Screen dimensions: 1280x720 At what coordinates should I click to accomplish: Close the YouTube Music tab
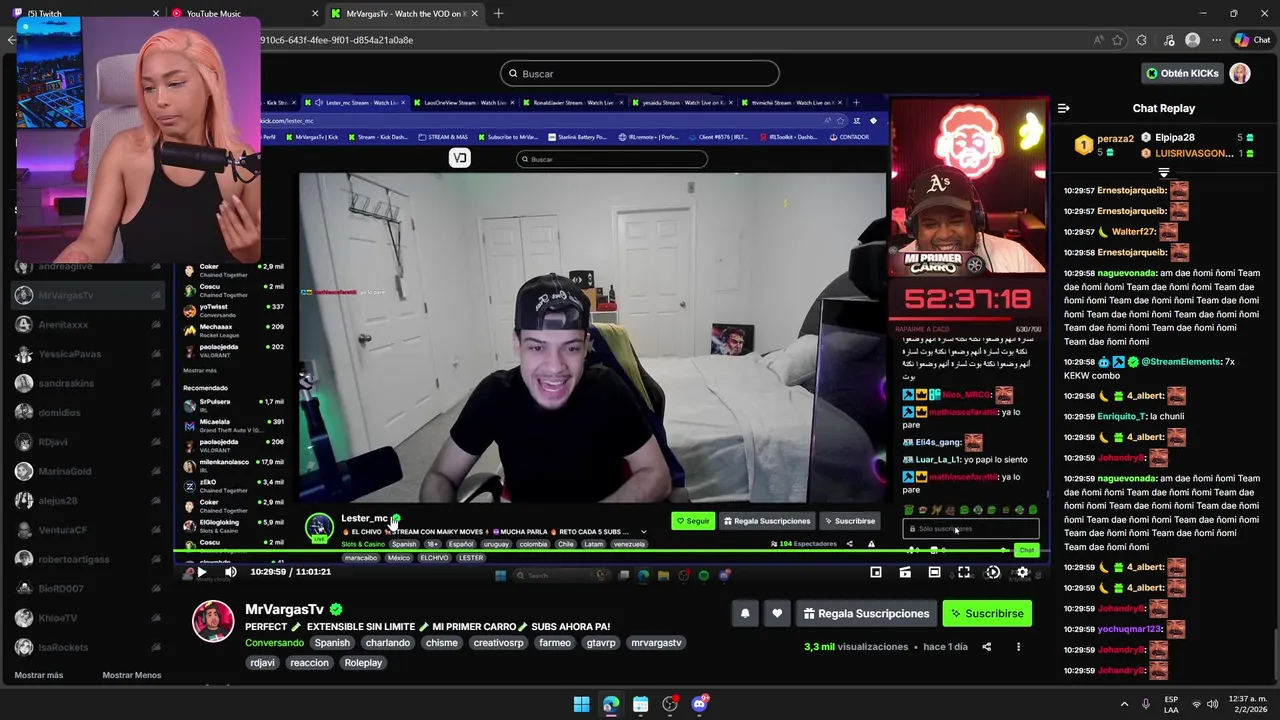click(x=315, y=13)
